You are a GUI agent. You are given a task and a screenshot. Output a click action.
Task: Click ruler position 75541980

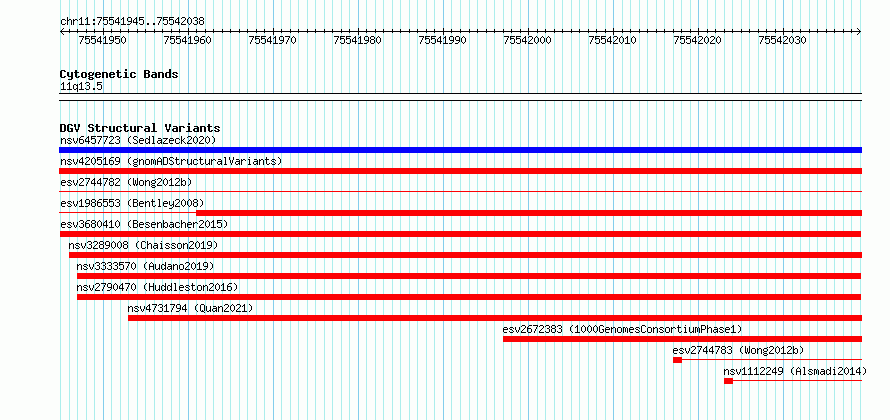pos(358,40)
